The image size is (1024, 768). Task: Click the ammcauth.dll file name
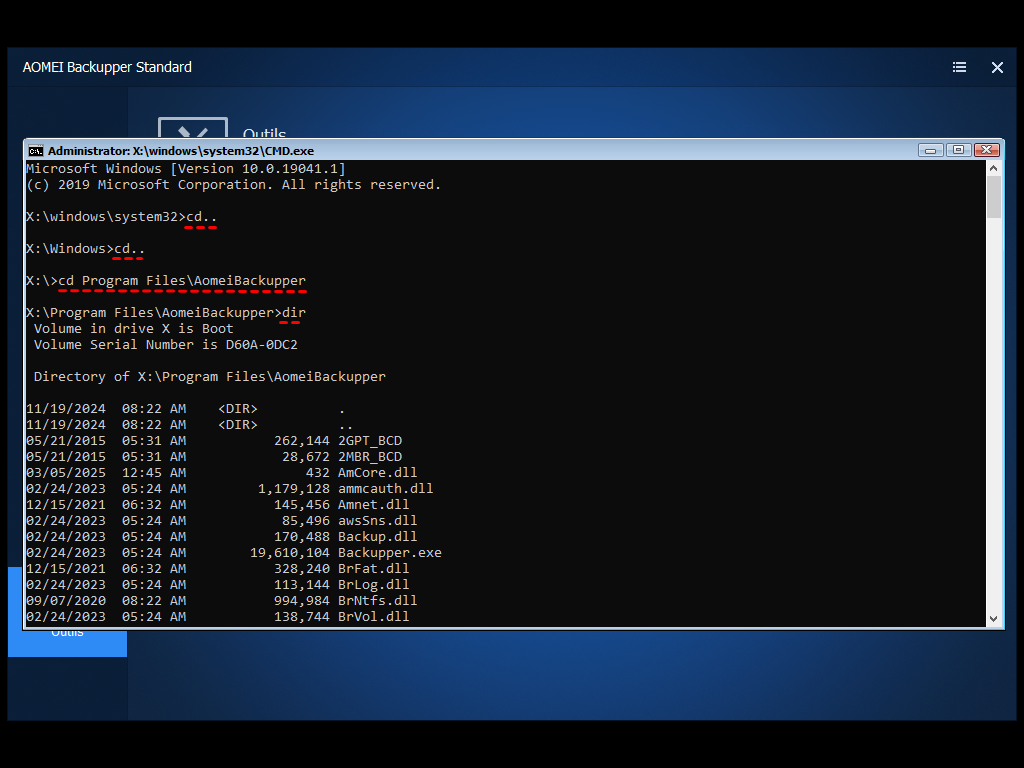point(385,488)
